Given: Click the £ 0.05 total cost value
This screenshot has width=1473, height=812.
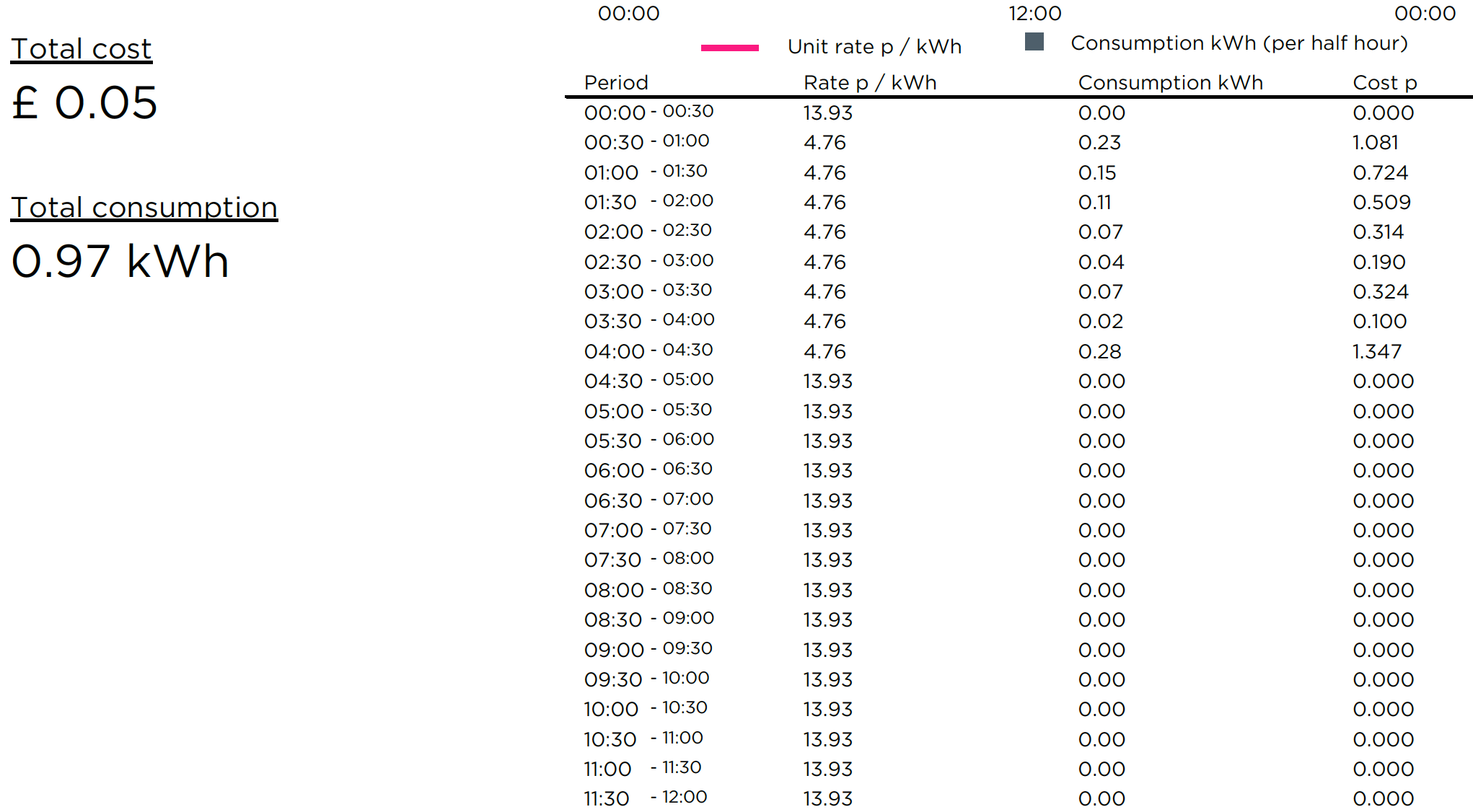Looking at the screenshot, I should pos(84,102).
